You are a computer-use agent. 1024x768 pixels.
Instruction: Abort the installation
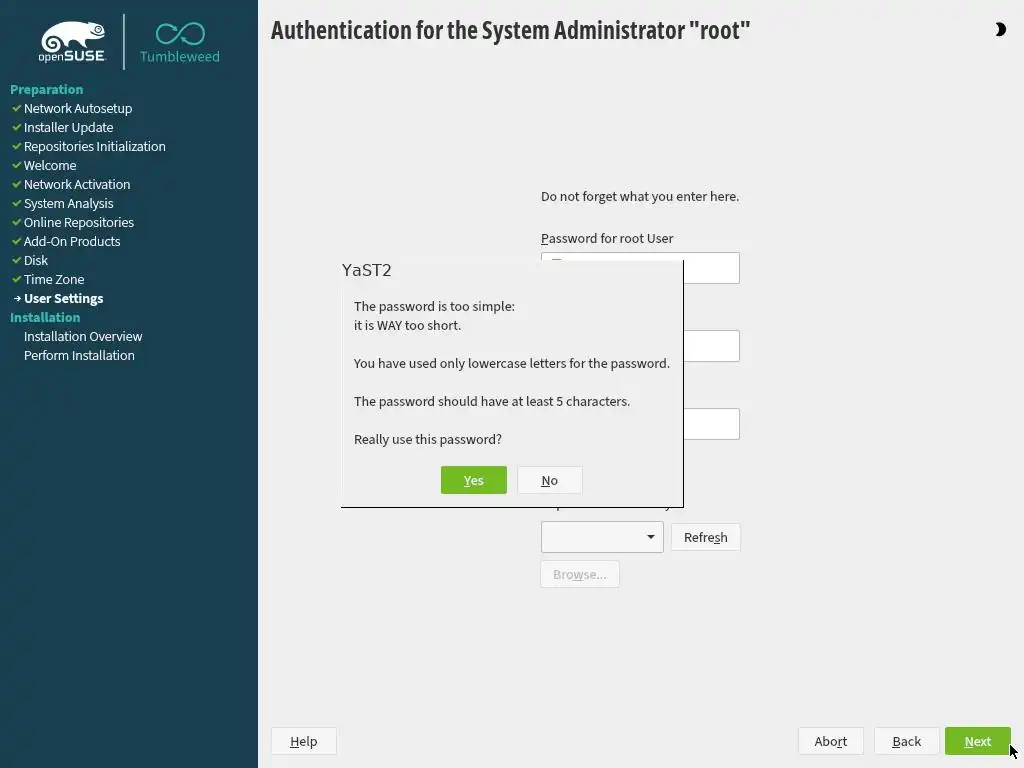[830, 741]
